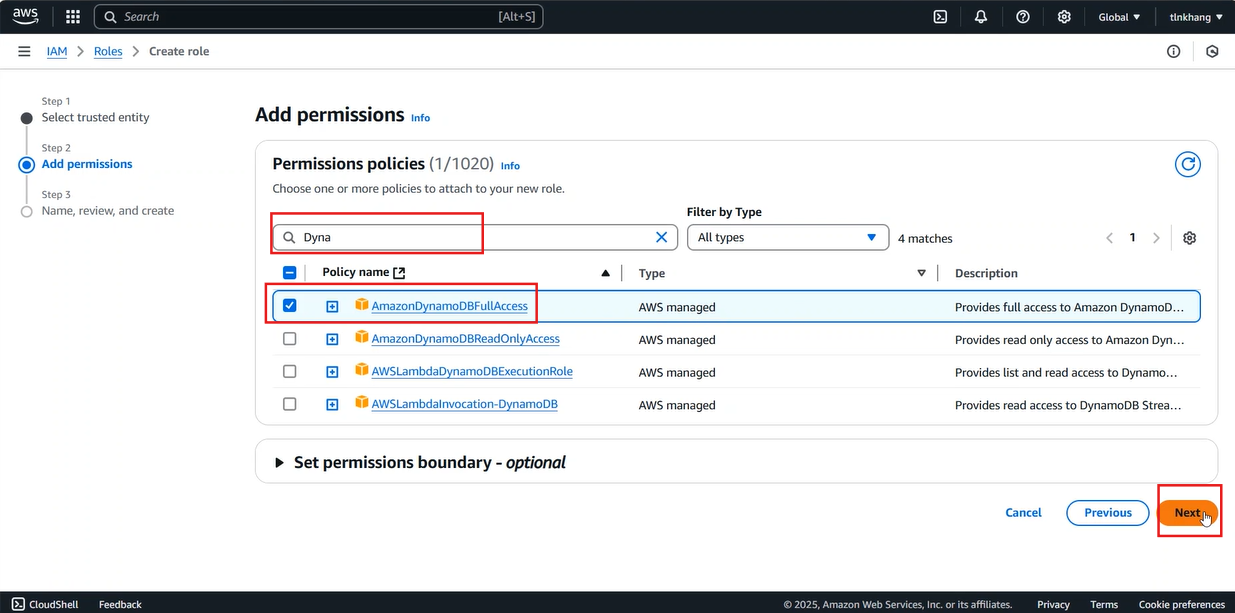This screenshot has height=613, width=1235.
Task: Open Info link beside Permissions policies
Action: (510, 166)
